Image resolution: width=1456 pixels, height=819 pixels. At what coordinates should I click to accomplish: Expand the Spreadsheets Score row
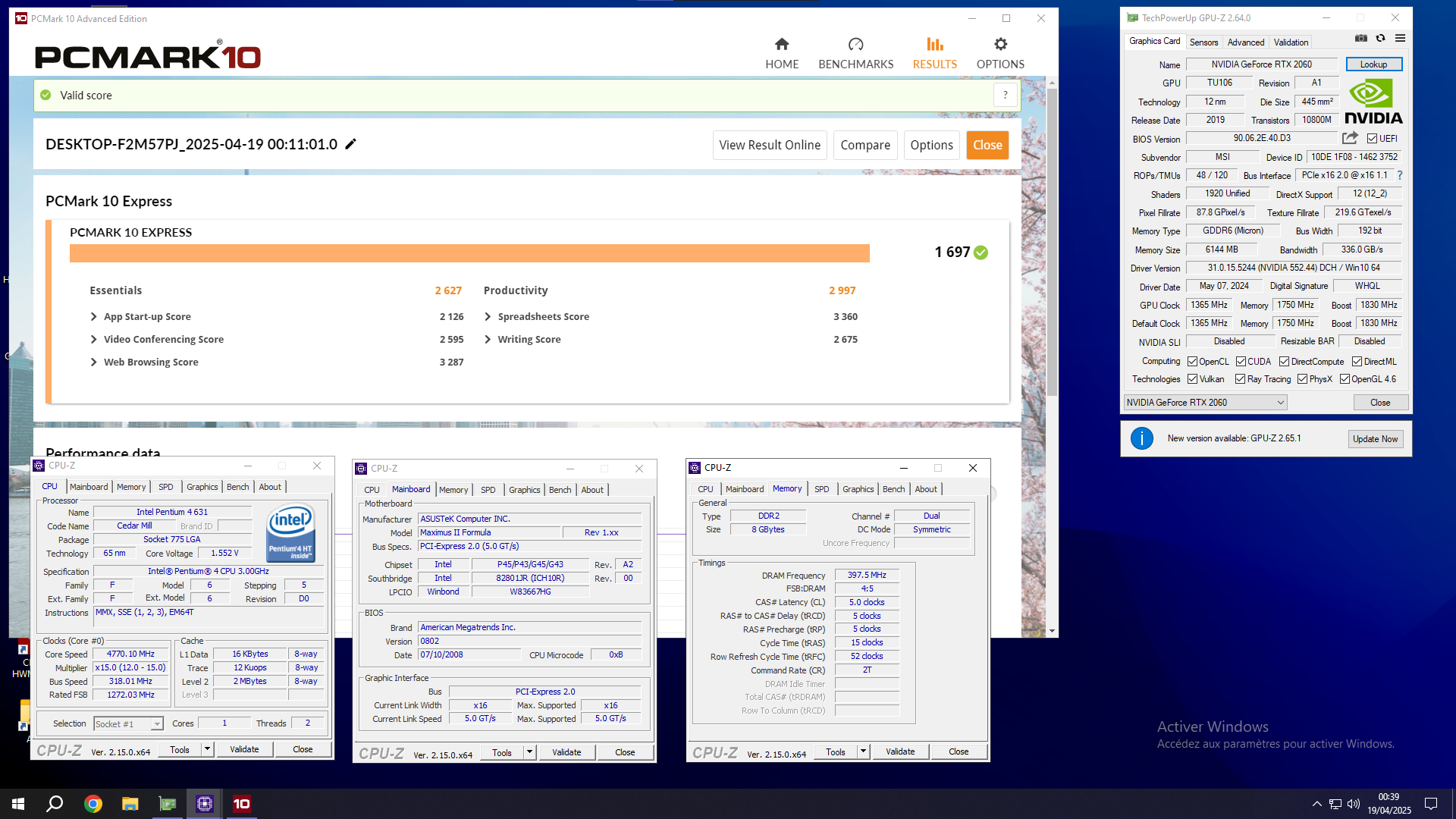coord(488,317)
